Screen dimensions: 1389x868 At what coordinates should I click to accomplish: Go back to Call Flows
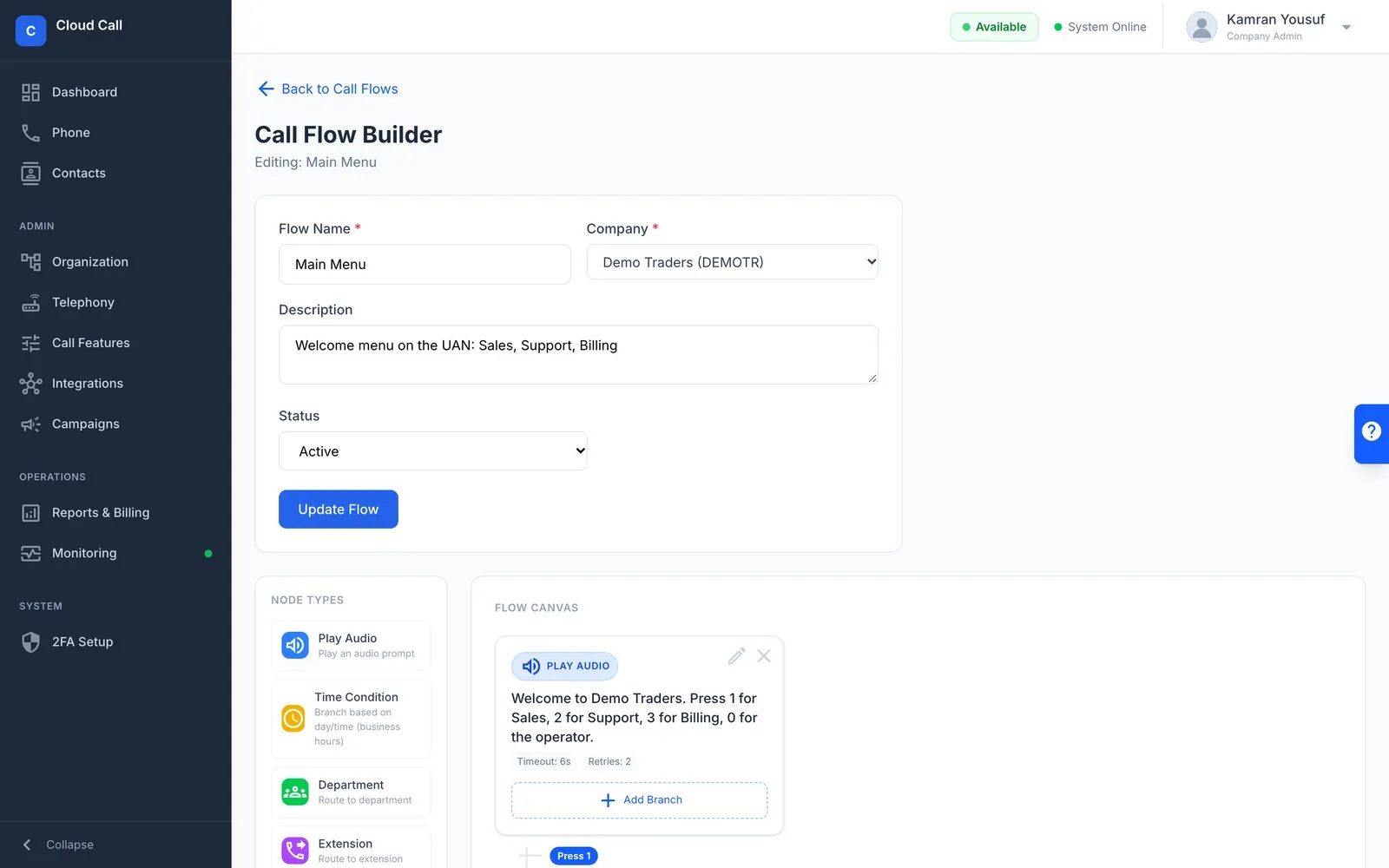point(328,89)
